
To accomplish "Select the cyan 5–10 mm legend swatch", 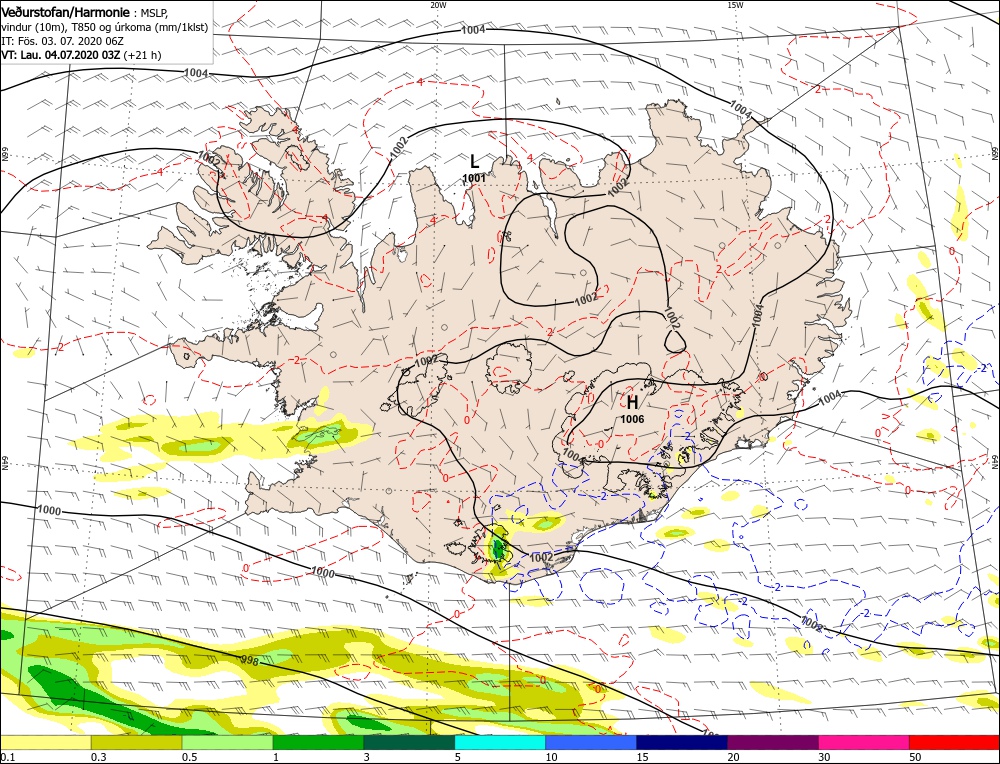I will (500, 742).
